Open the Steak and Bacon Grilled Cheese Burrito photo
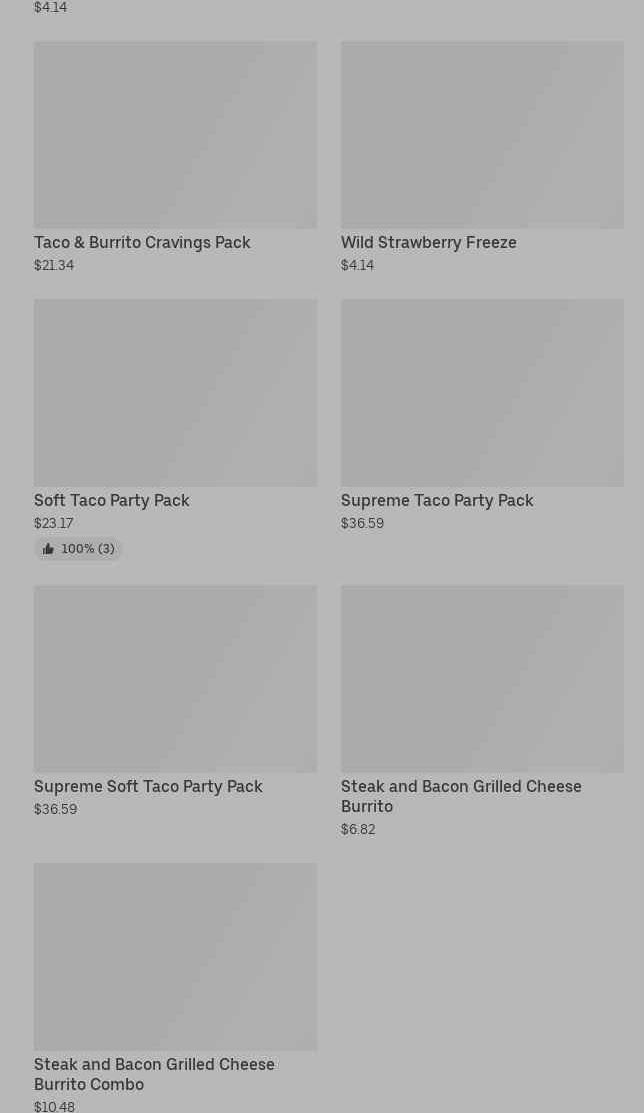The image size is (644, 1113). pos(482,679)
